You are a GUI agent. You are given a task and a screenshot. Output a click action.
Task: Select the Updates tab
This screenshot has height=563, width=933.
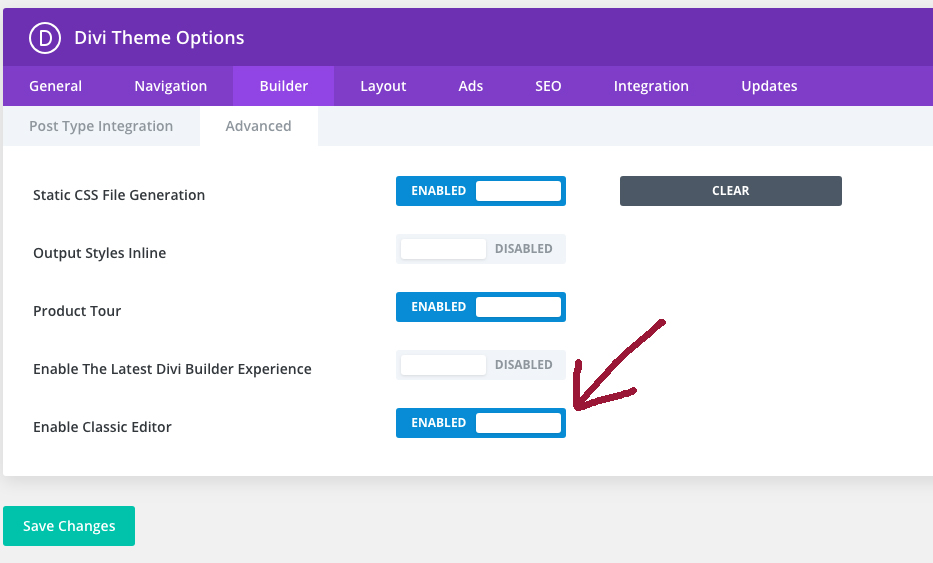click(769, 86)
